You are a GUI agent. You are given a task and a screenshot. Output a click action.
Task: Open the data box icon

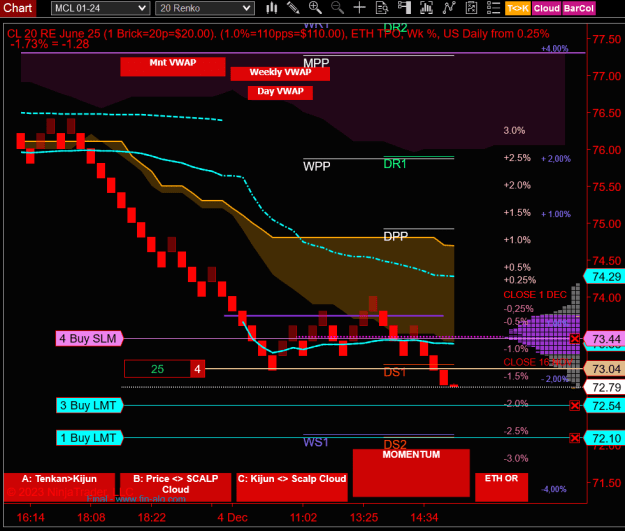point(382,8)
